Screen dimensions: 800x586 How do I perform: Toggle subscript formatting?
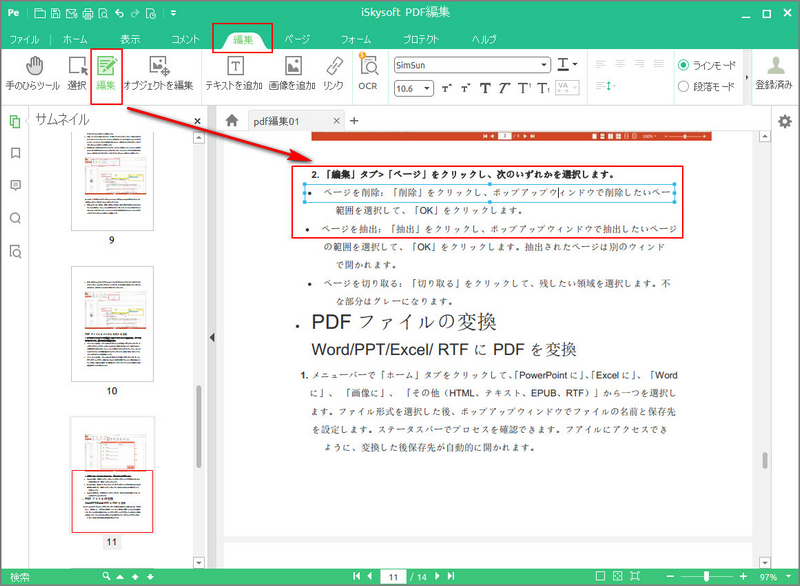[543, 89]
